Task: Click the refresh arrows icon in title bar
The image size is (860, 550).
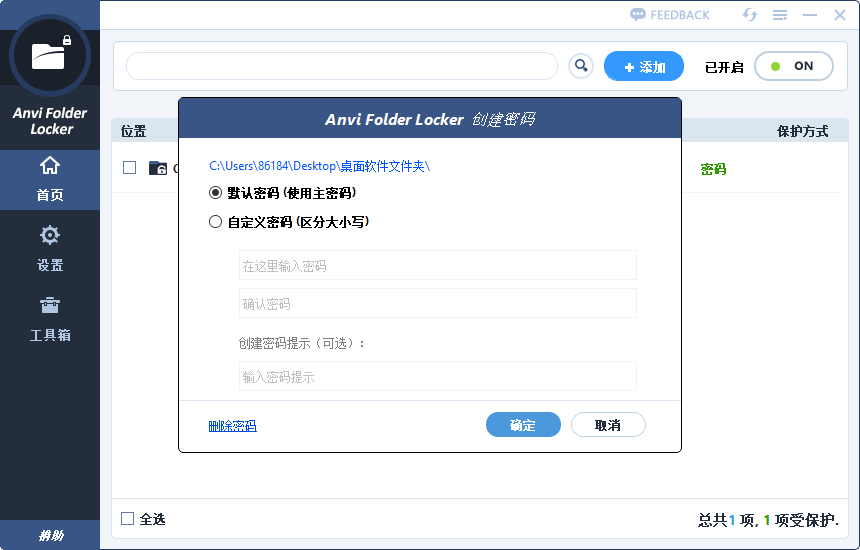Action: 750,15
